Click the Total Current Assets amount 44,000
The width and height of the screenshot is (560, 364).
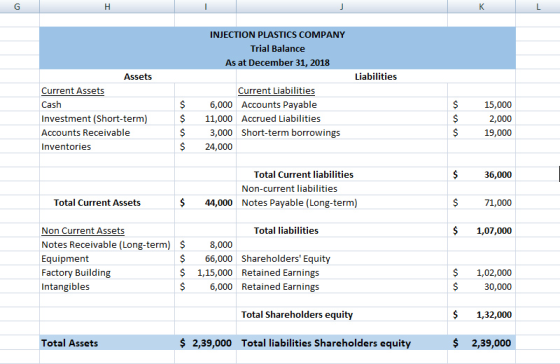pyautogui.click(x=205, y=203)
